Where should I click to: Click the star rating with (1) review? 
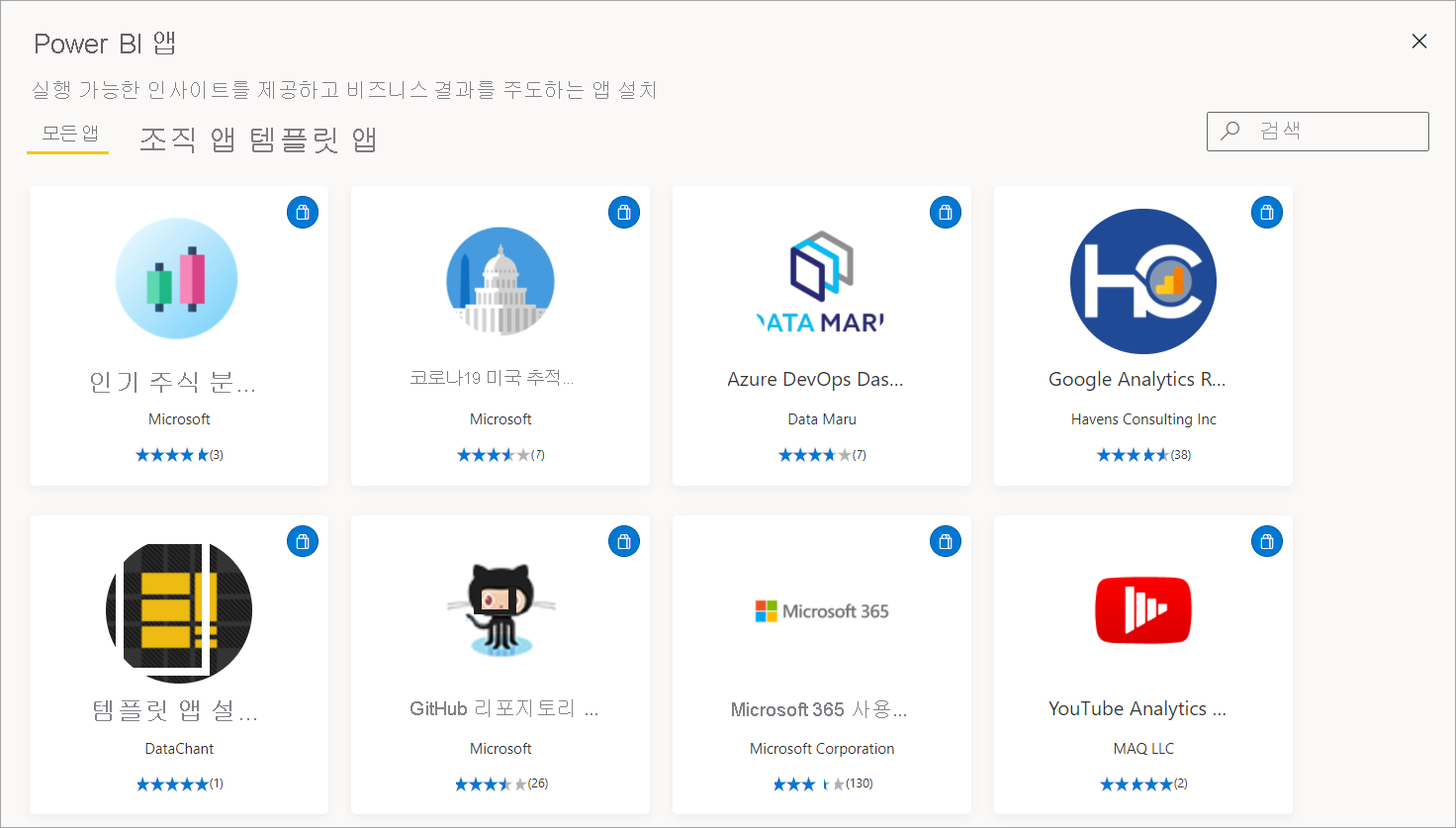(179, 783)
